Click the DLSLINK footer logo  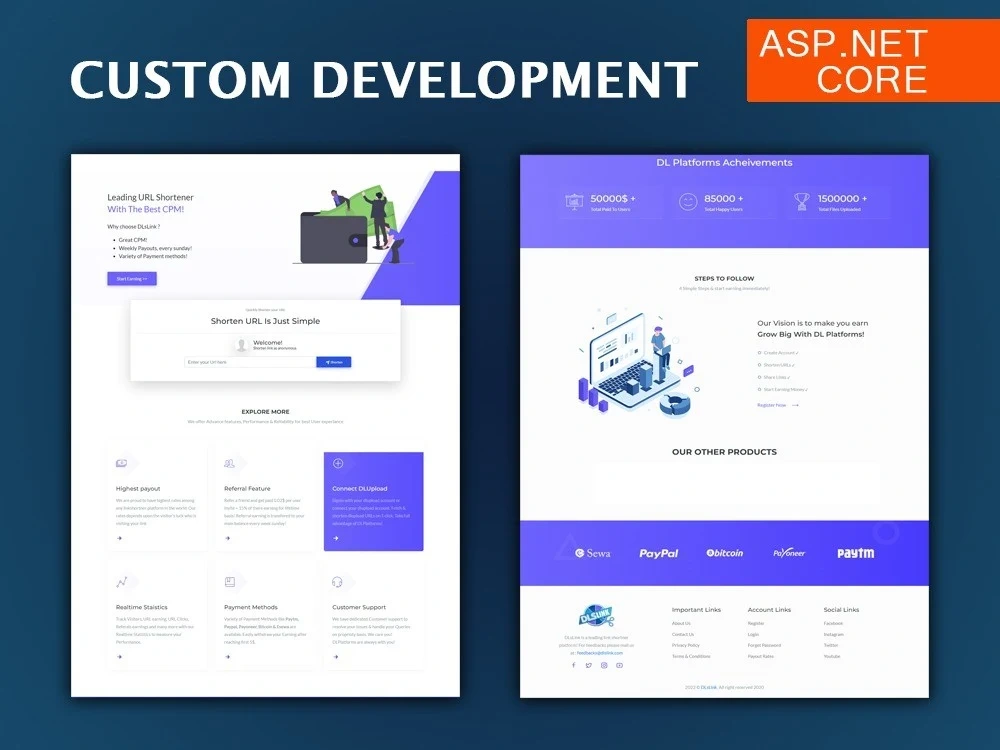click(596, 615)
